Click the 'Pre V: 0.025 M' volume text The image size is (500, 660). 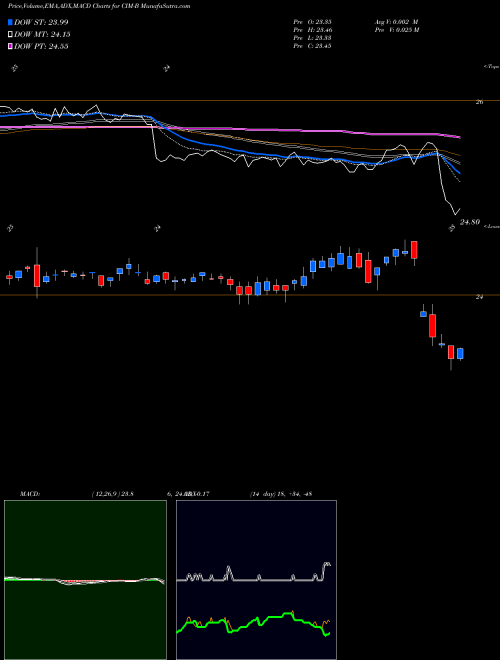tap(398, 30)
